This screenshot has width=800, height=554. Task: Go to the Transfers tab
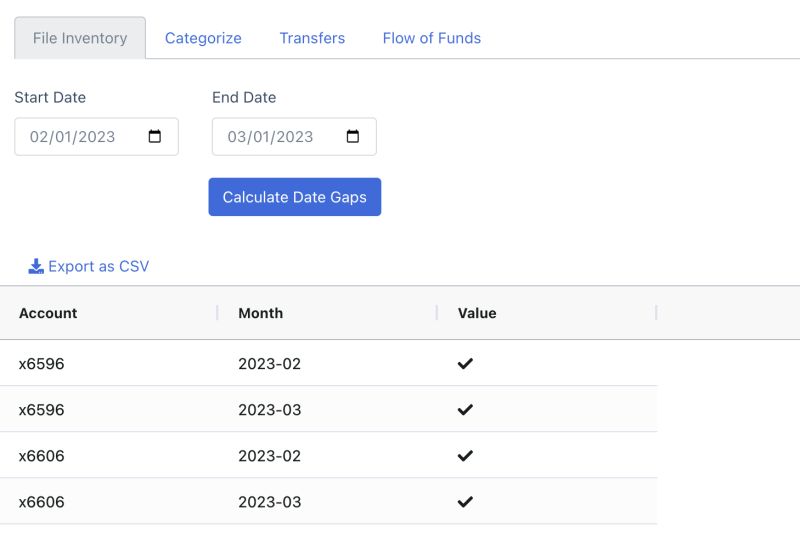click(312, 38)
